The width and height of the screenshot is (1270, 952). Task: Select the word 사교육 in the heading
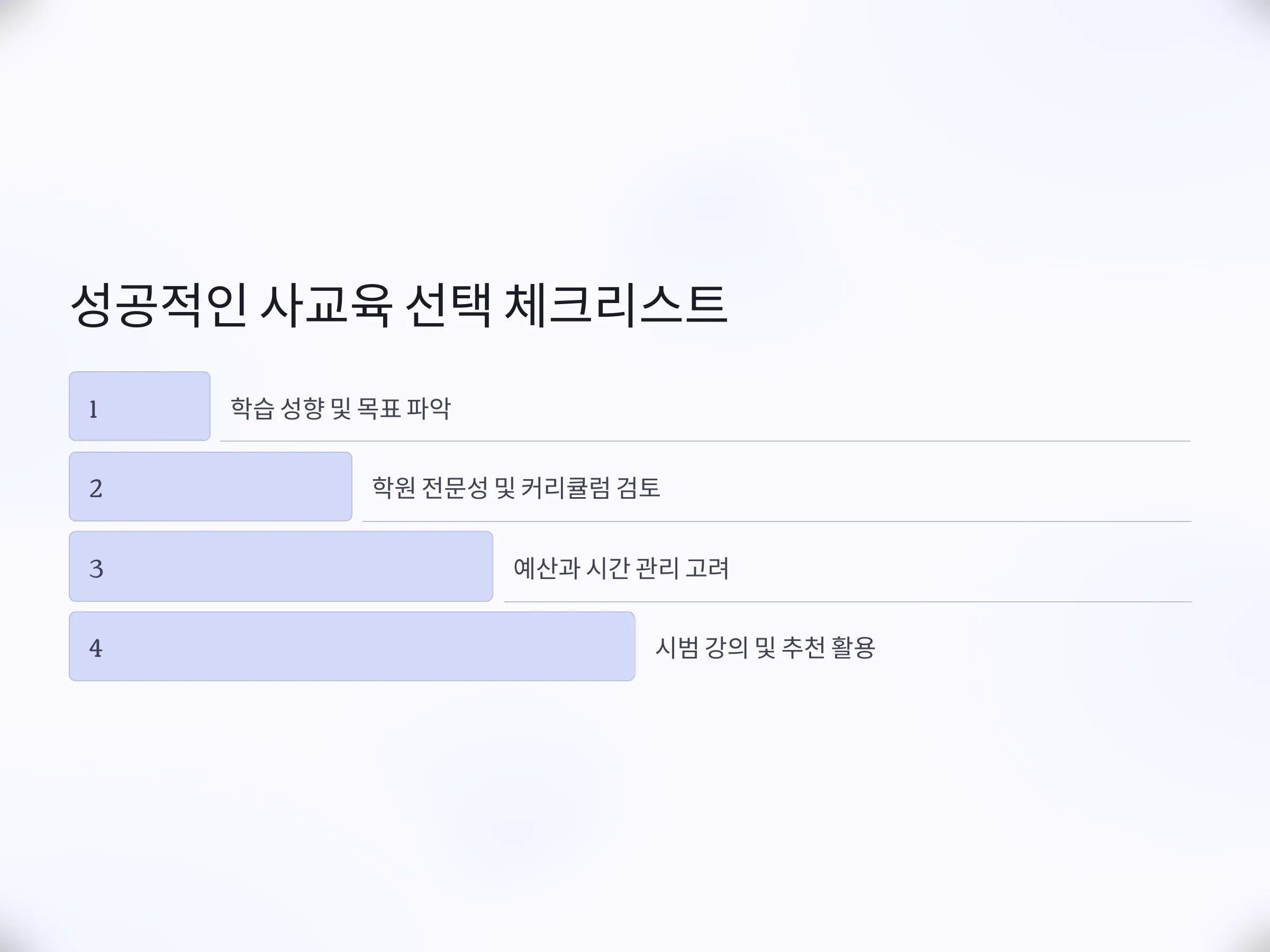pos(326,305)
